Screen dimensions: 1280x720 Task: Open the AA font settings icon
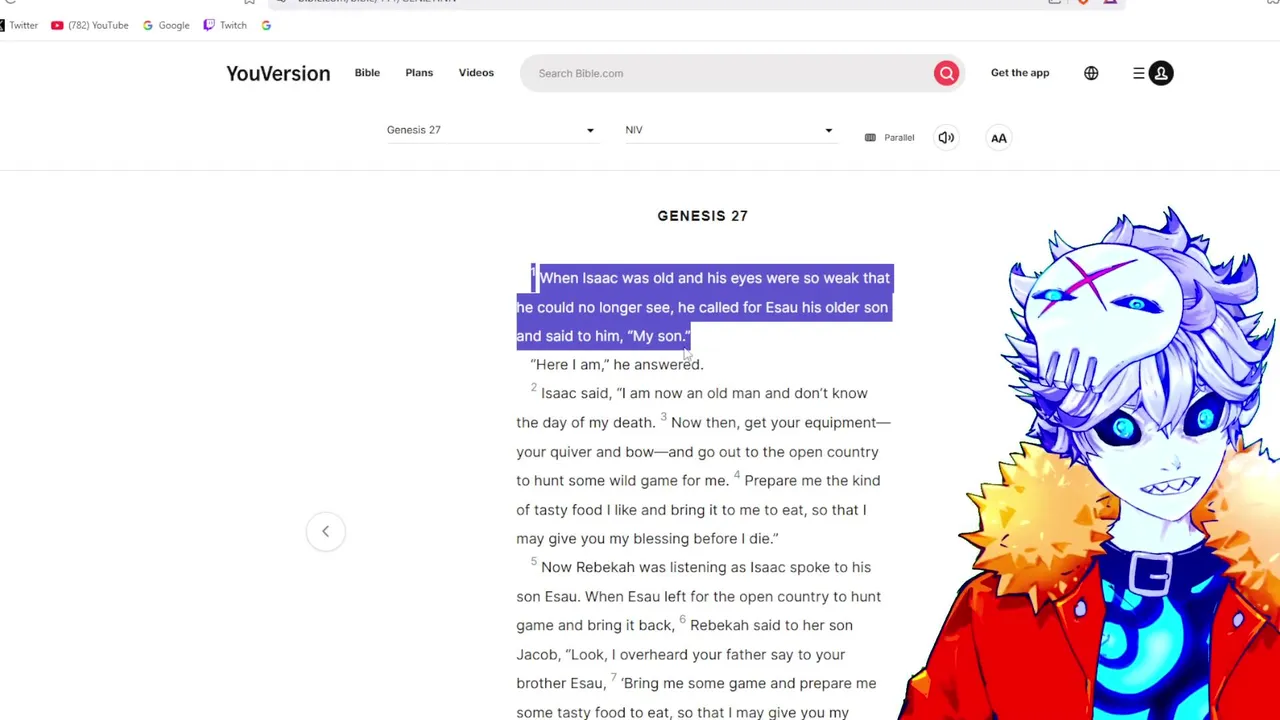point(999,138)
